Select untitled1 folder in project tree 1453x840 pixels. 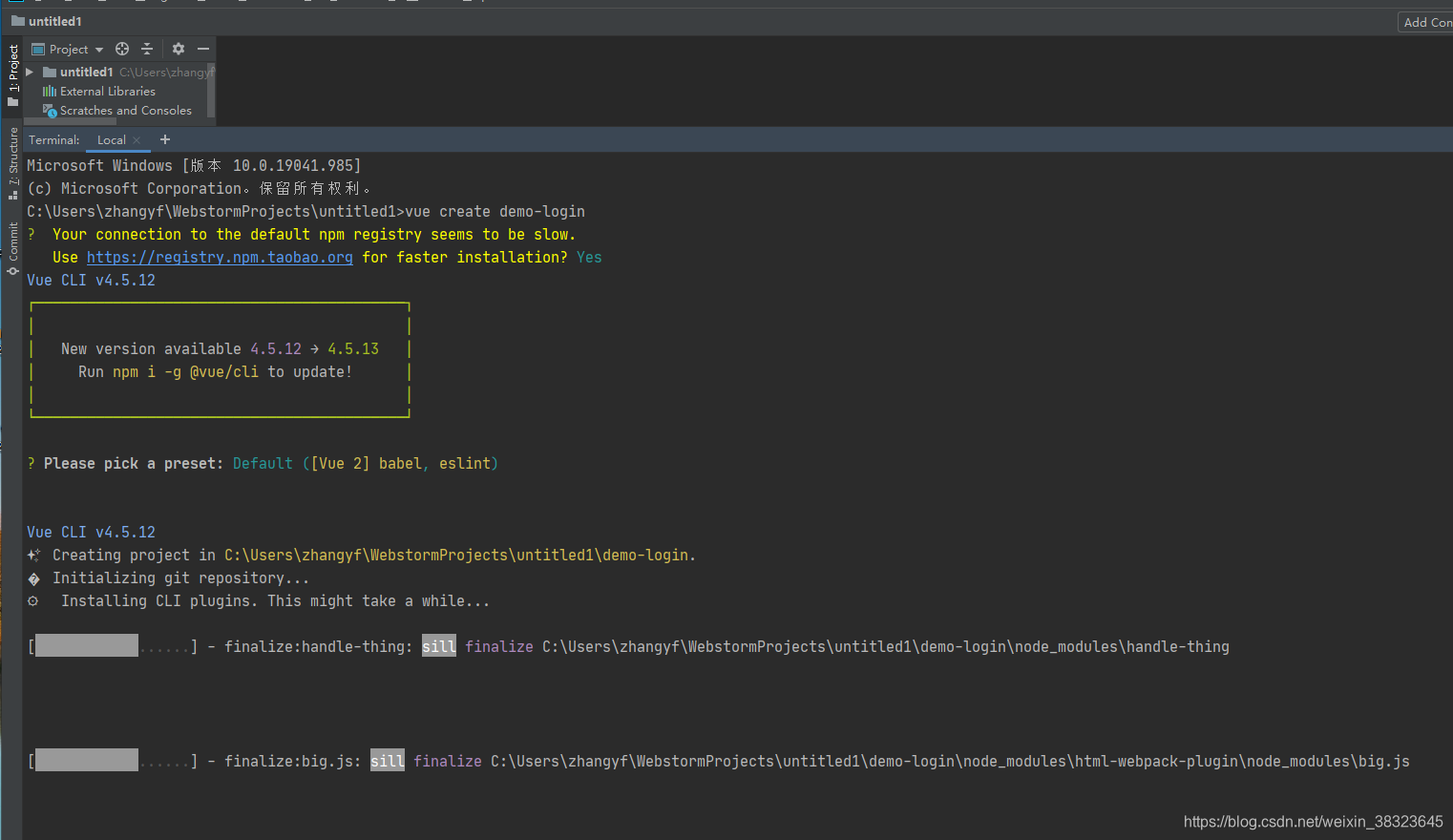pos(86,72)
